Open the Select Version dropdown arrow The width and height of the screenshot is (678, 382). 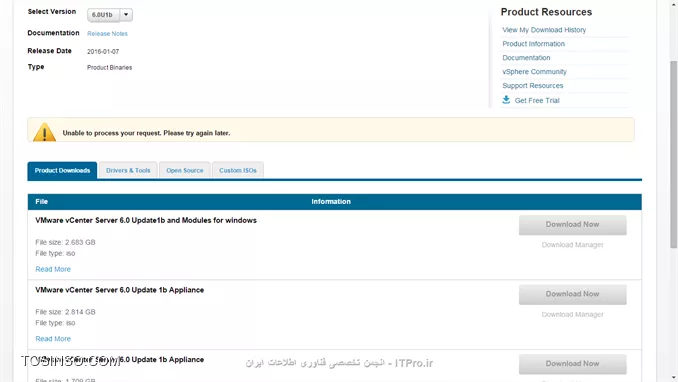pos(126,15)
